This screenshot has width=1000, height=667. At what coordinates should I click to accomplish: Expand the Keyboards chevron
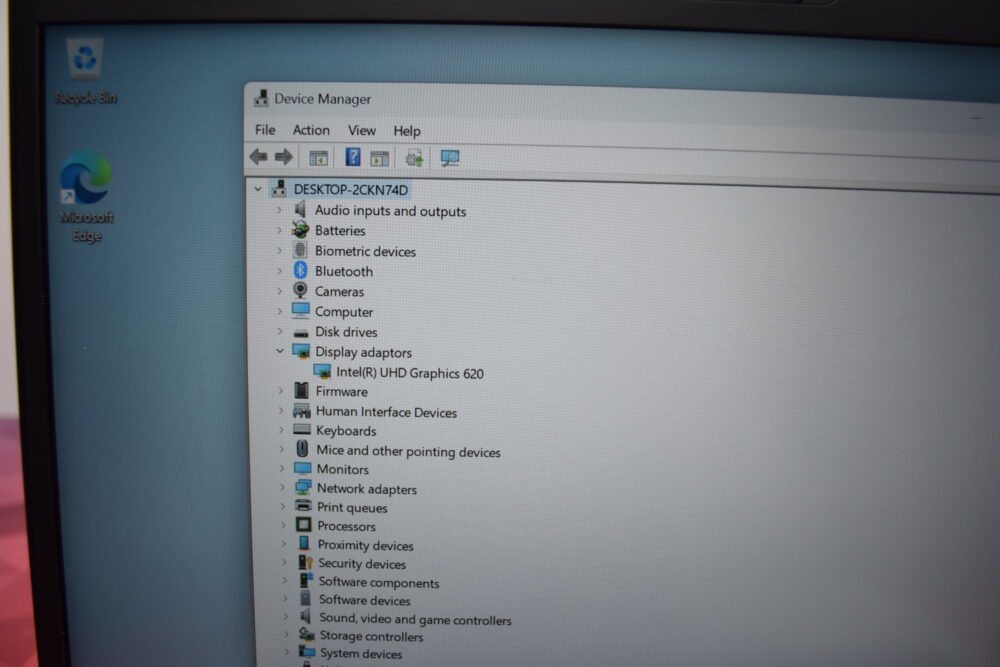(x=281, y=430)
